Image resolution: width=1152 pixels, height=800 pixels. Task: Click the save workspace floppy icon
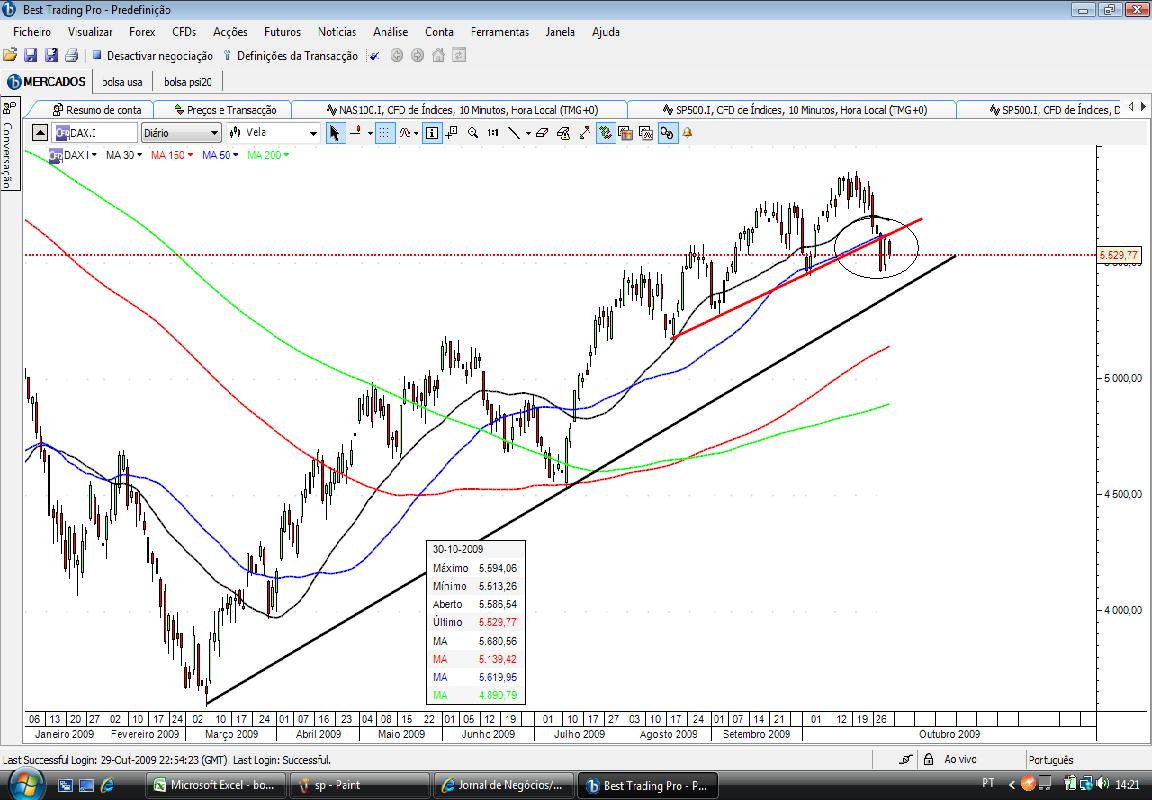(30, 55)
